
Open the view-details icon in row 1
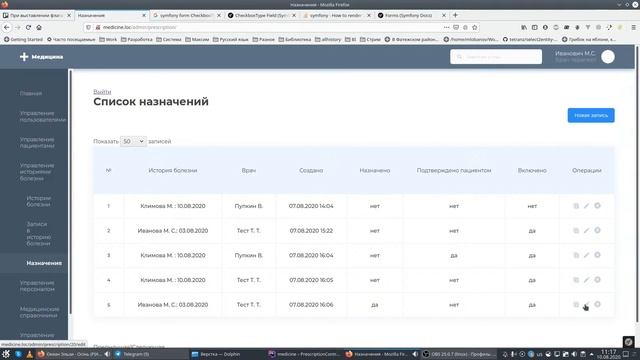point(576,206)
